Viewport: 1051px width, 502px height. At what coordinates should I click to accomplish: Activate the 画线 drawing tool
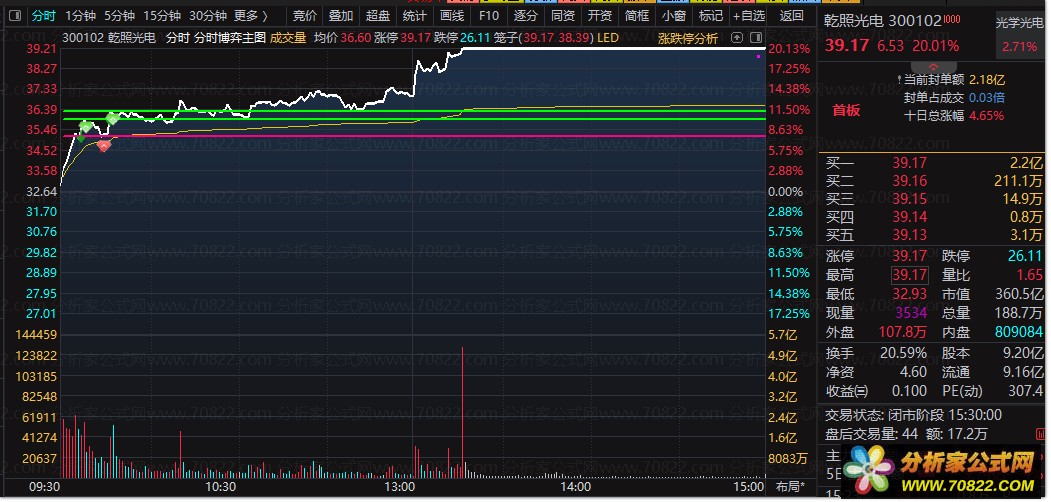coord(452,15)
